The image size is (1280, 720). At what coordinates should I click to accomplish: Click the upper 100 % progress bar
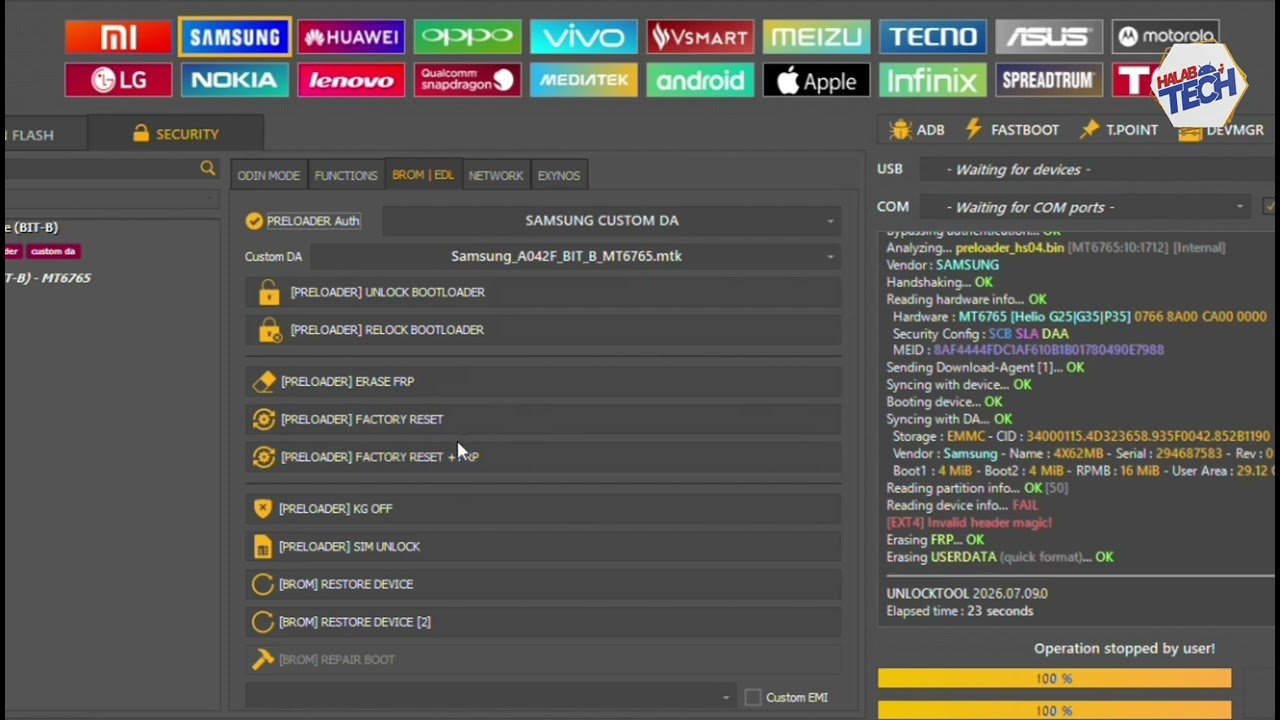coord(1054,678)
